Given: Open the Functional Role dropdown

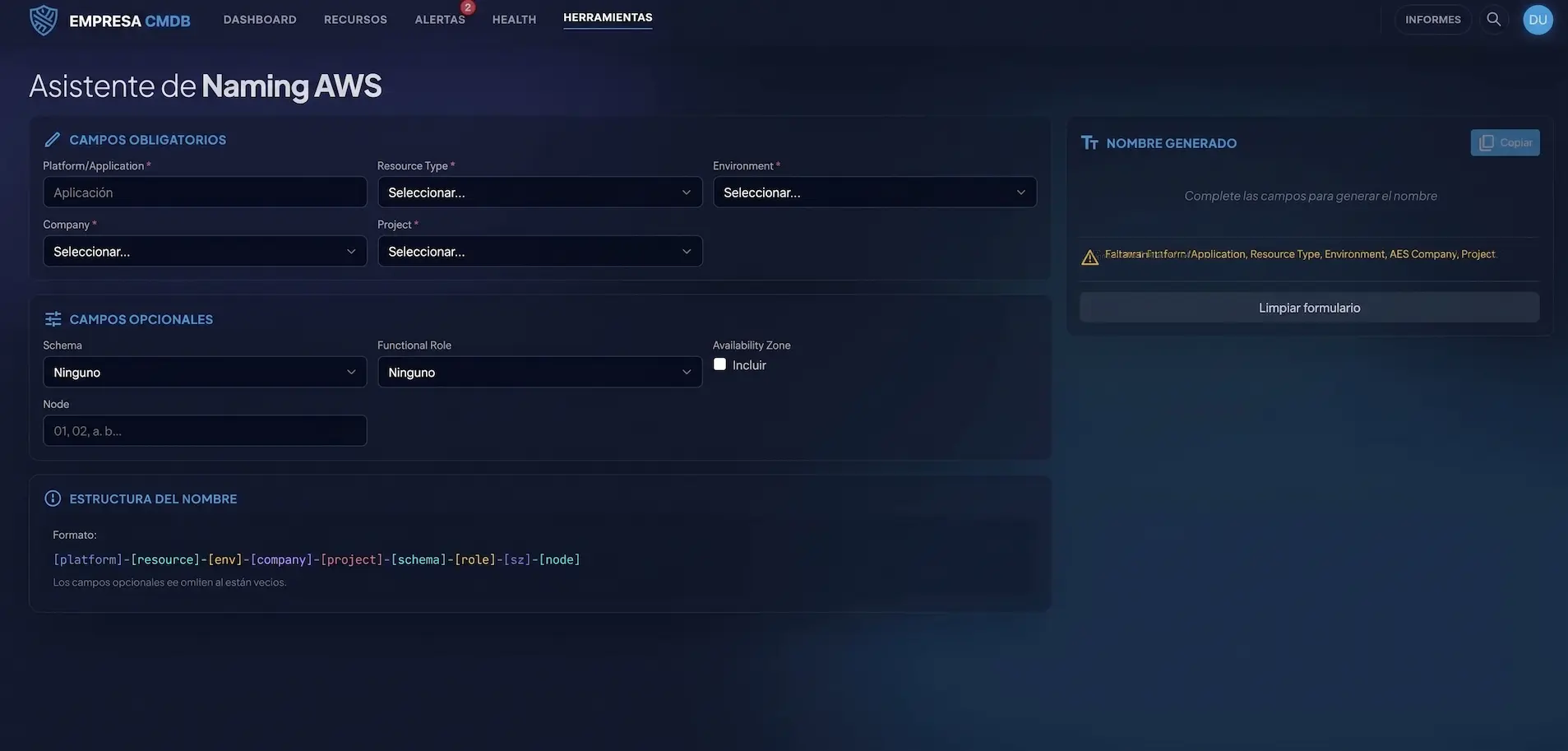Looking at the screenshot, I should click(539, 372).
